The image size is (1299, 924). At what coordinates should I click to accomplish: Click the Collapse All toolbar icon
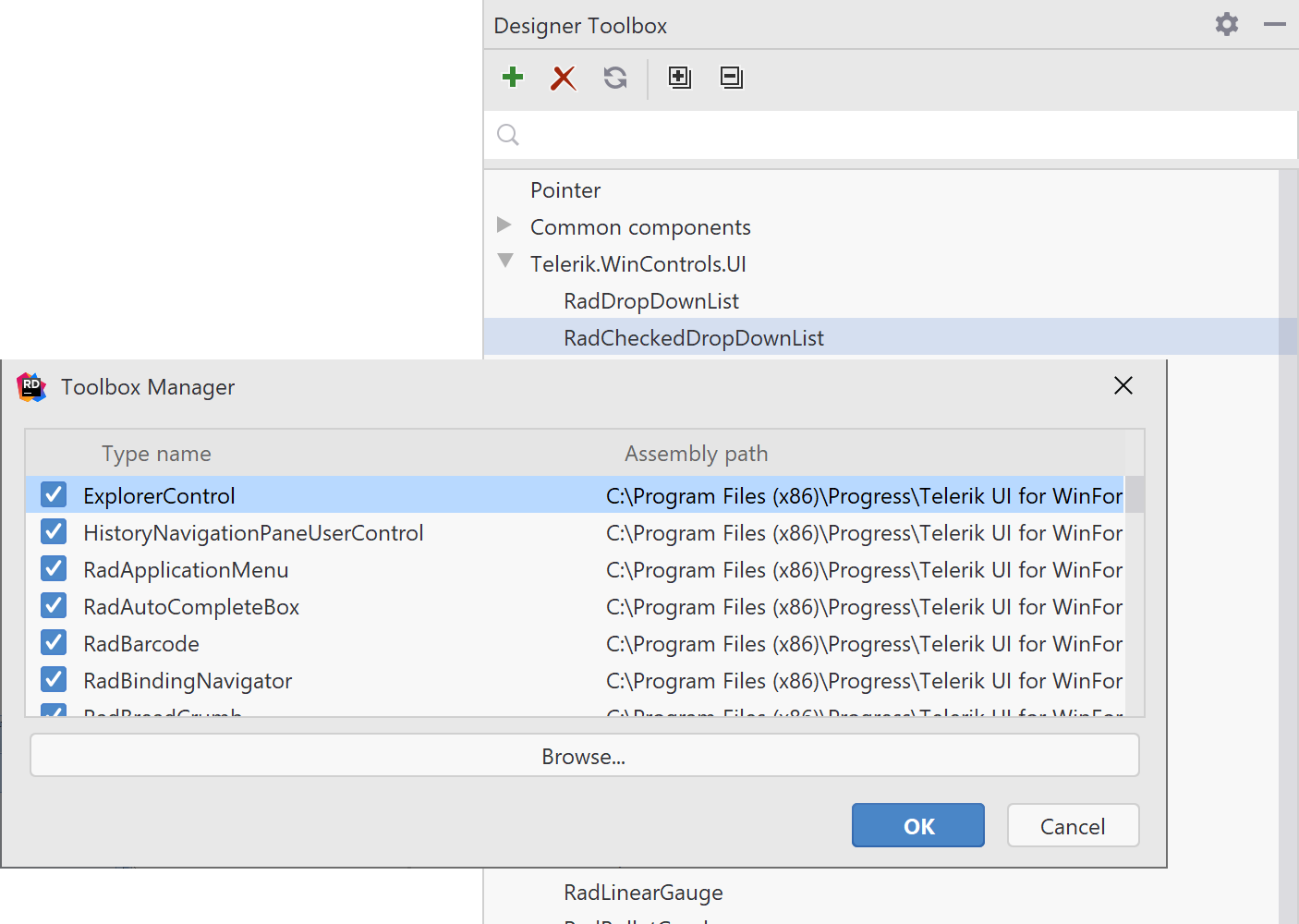point(732,78)
